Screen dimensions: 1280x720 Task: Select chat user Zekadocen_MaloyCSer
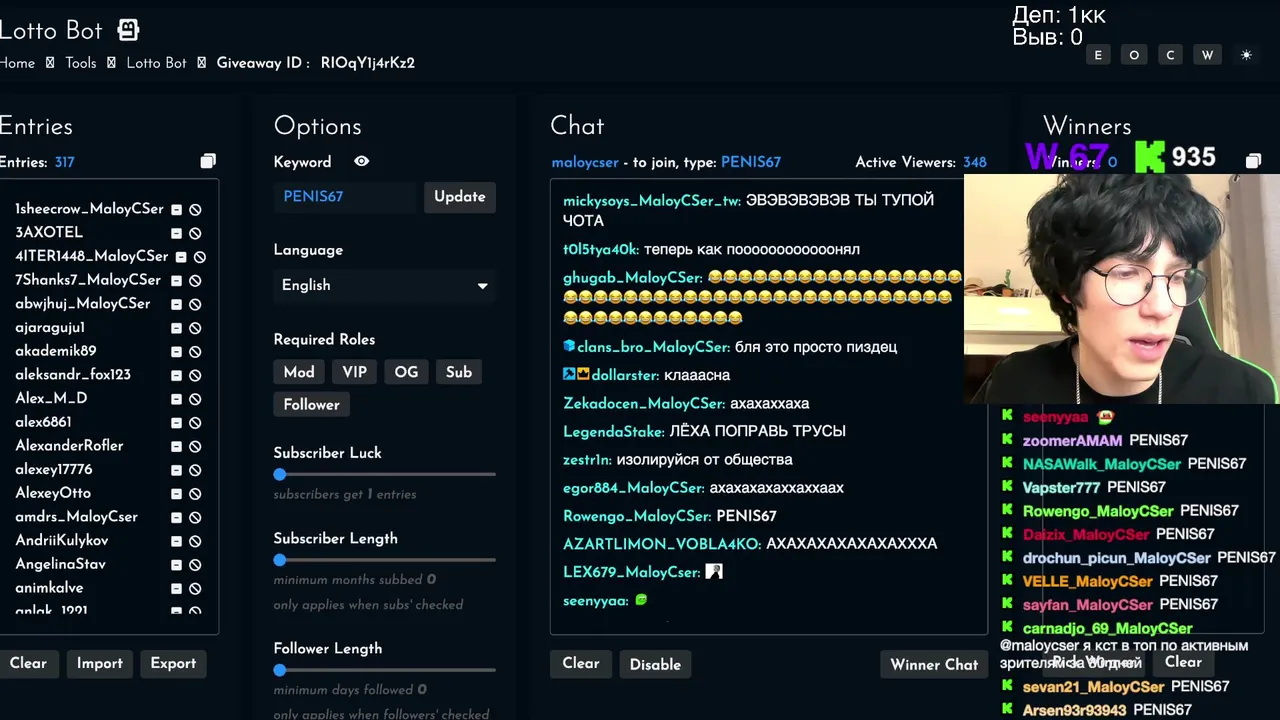click(644, 403)
